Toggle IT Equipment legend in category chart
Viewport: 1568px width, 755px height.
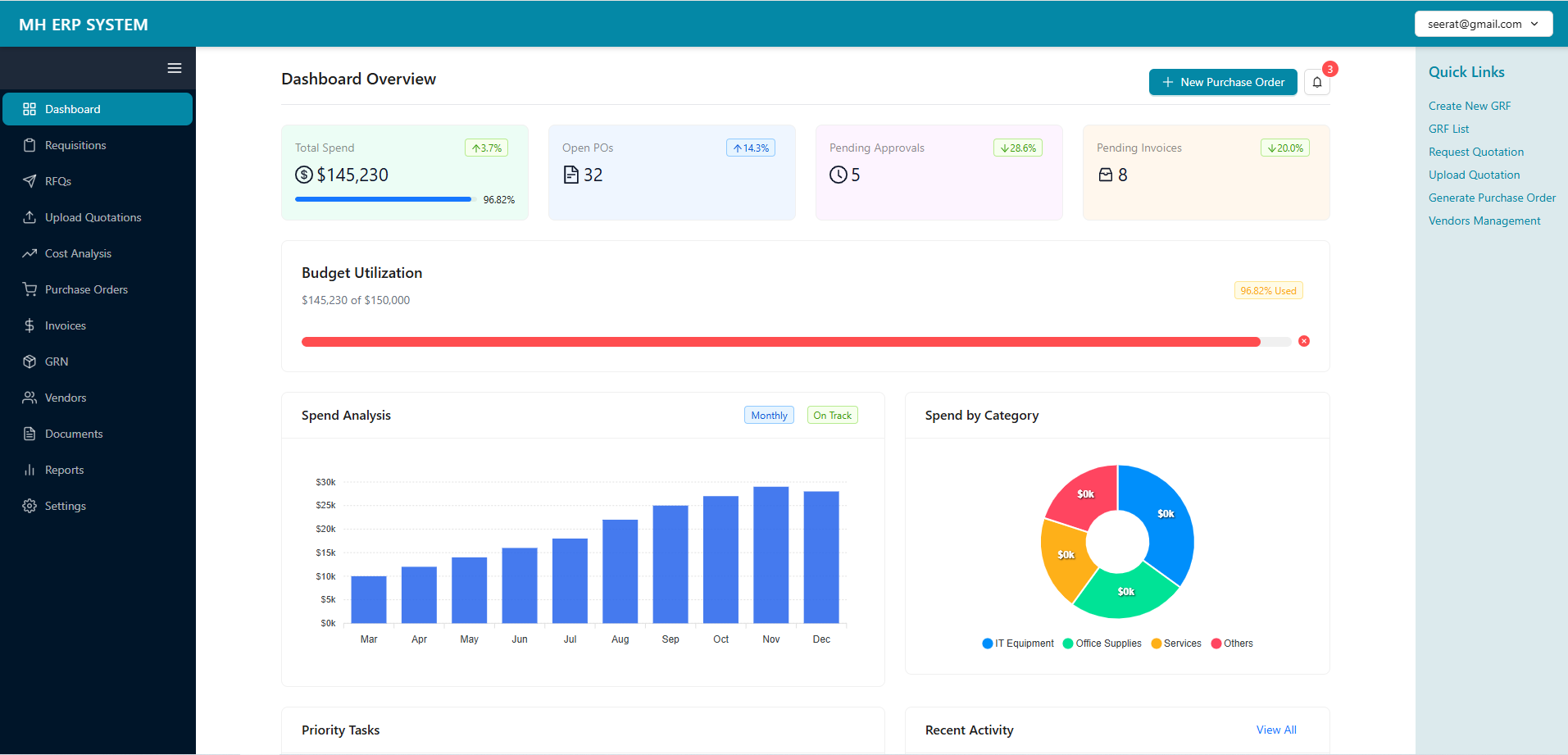tap(1018, 644)
